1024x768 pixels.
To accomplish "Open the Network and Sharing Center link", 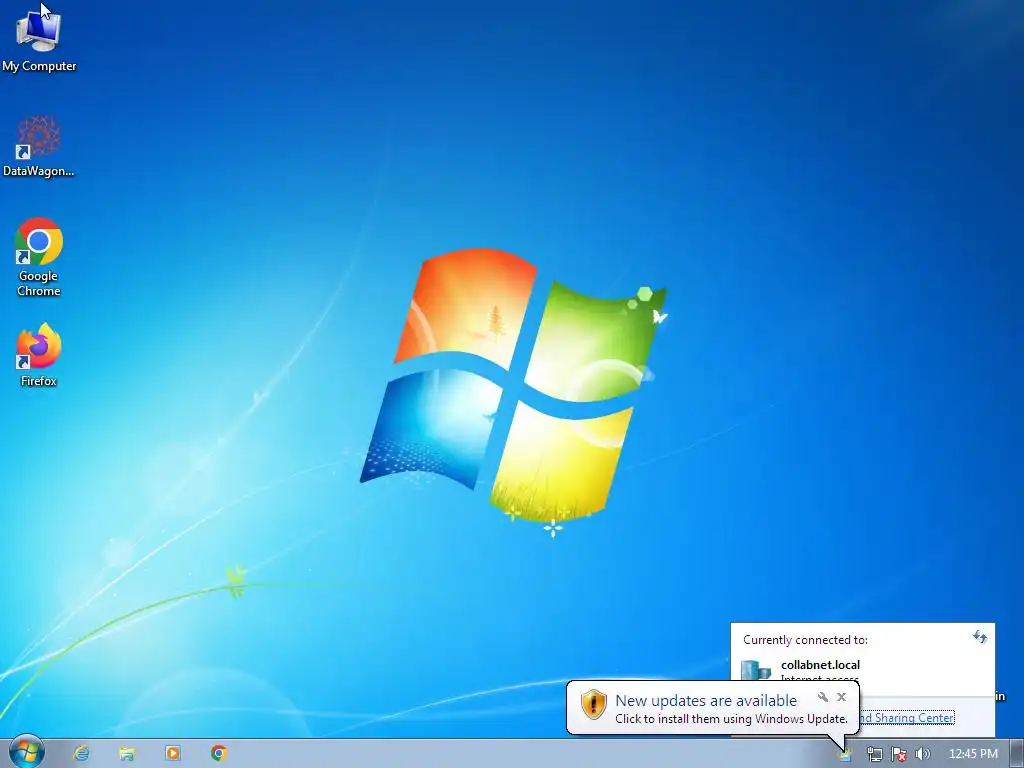I will pyautogui.click(x=908, y=718).
